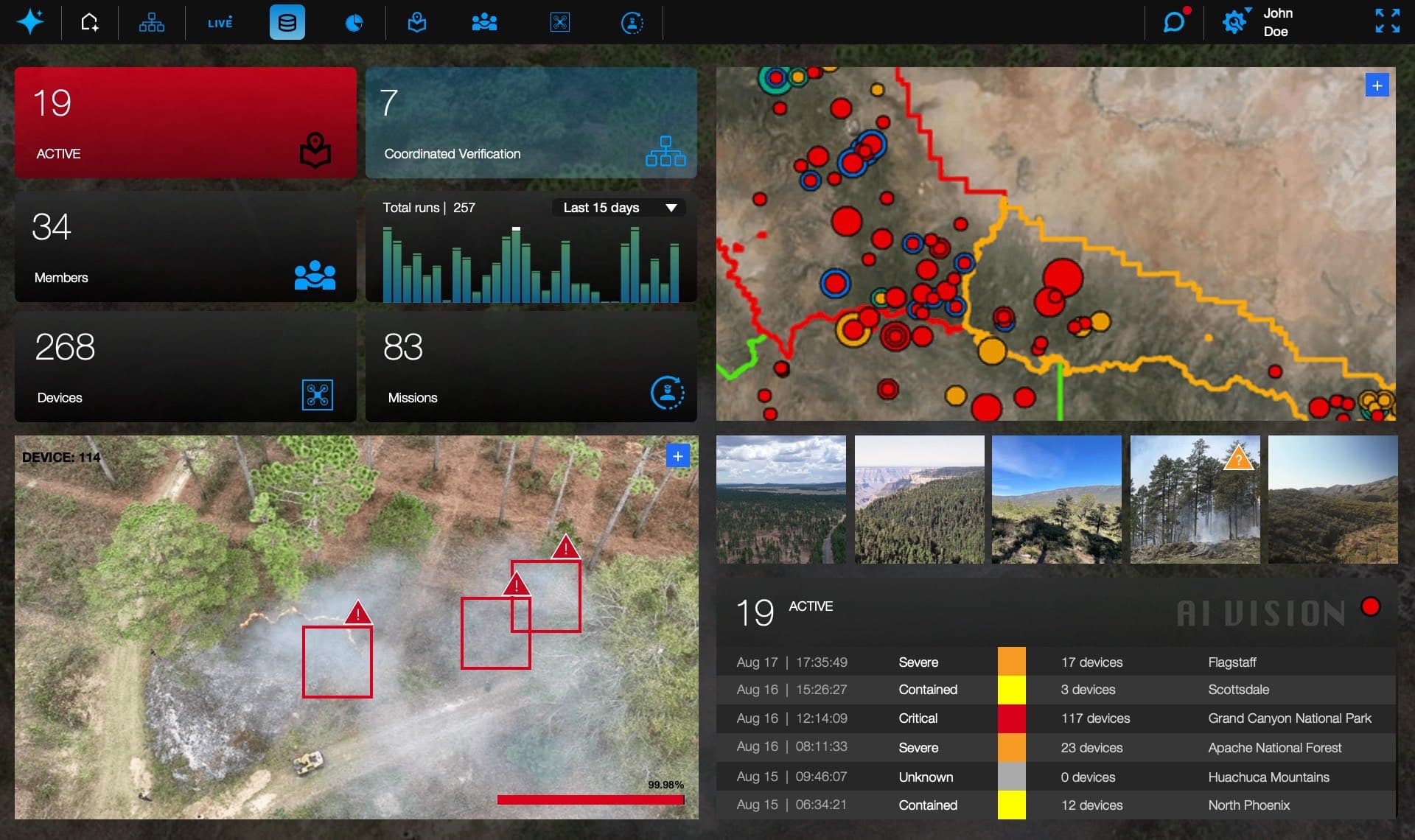Click the plus button on the map panel
This screenshot has height=840, width=1415.
(x=1377, y=85)
